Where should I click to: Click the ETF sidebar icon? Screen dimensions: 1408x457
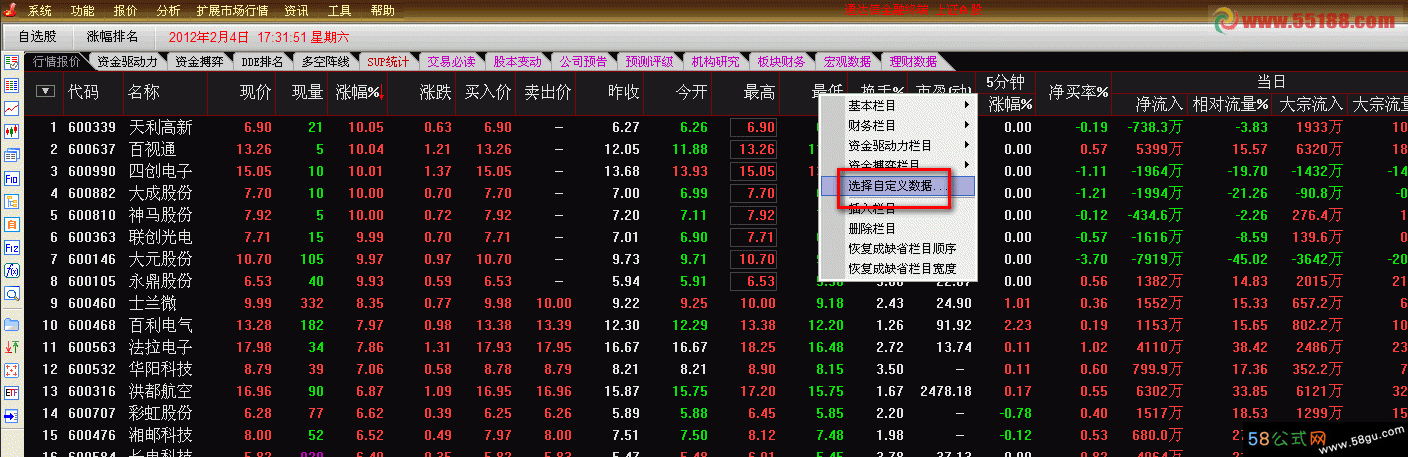11,393
